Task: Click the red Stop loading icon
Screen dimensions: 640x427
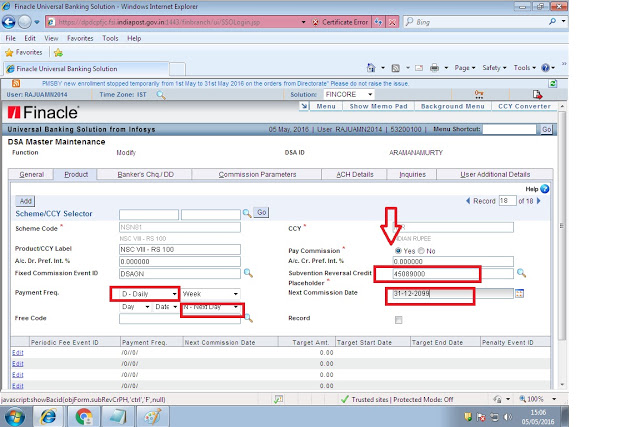Action: (x=392, y=22)
